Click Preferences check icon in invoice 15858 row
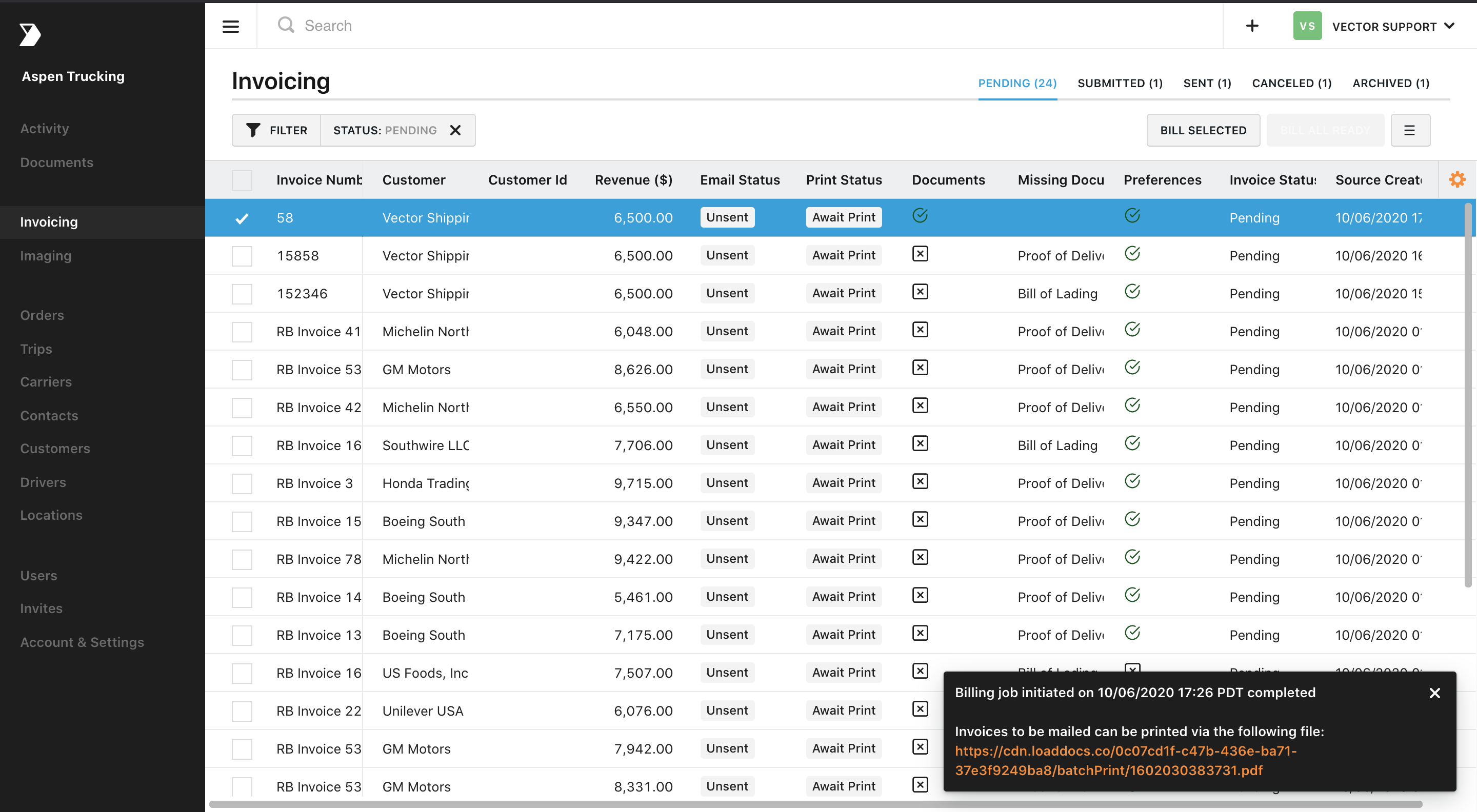 (x=1132, y=253)
